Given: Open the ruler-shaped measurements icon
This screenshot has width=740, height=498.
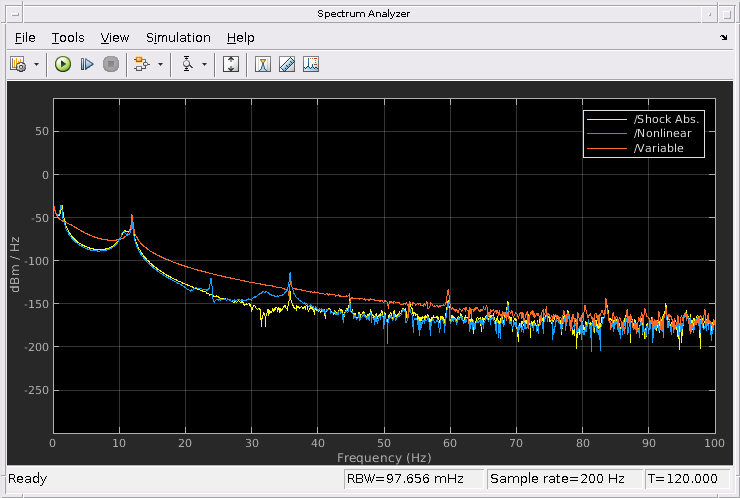Looking at the screenshot, I should click(286, 64).
